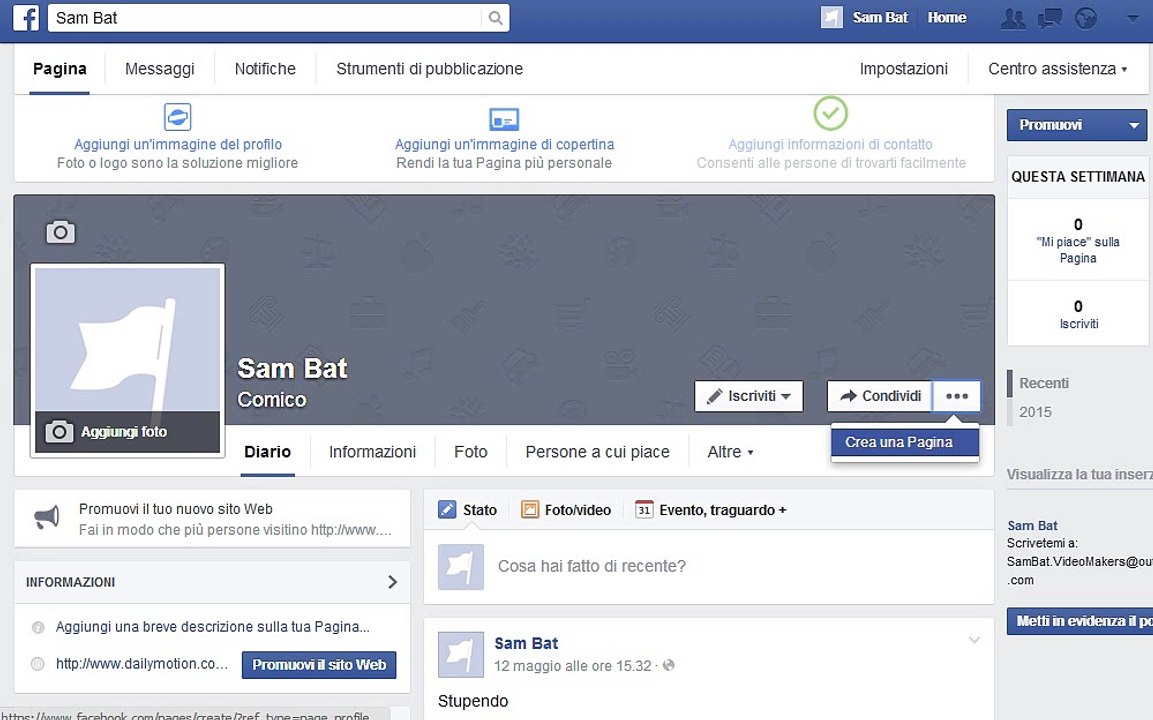The image size is (1153, 720).
Task: Click Aggiungi un'immagine di copertina link
Action: 504,144
